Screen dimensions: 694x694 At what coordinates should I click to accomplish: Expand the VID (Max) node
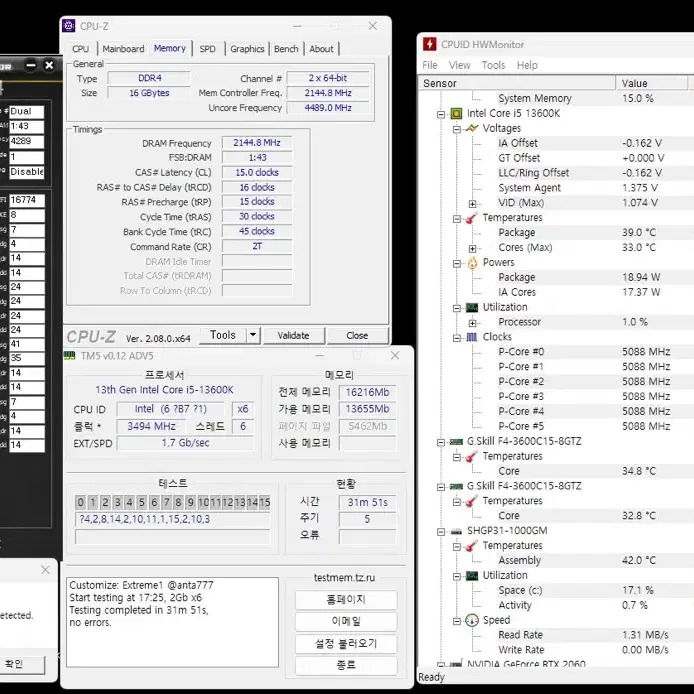[473, 204]
